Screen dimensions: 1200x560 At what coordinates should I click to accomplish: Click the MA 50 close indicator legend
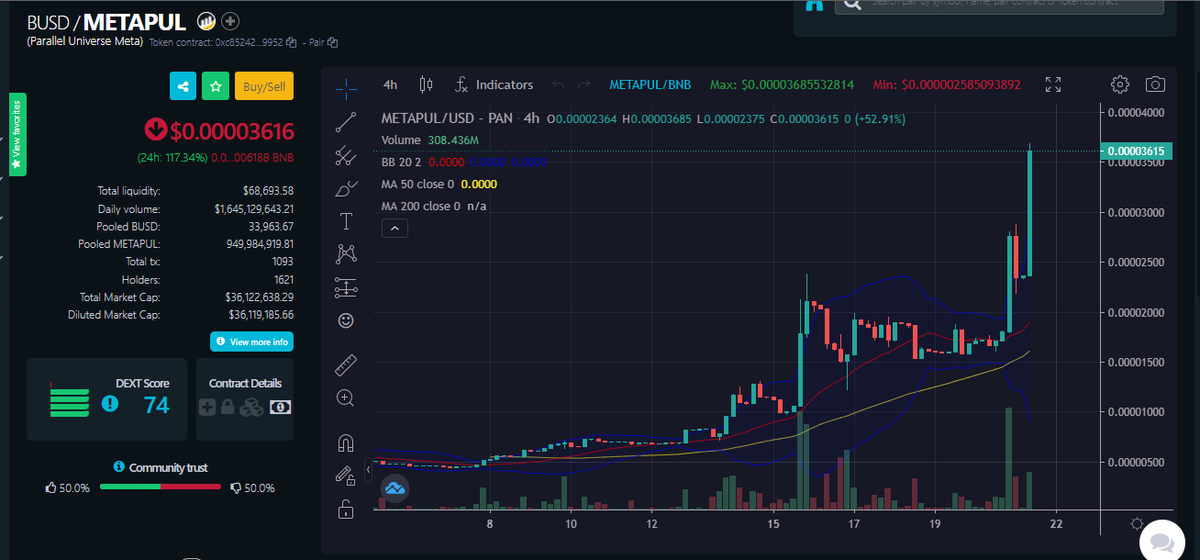(x=439, y=184)
